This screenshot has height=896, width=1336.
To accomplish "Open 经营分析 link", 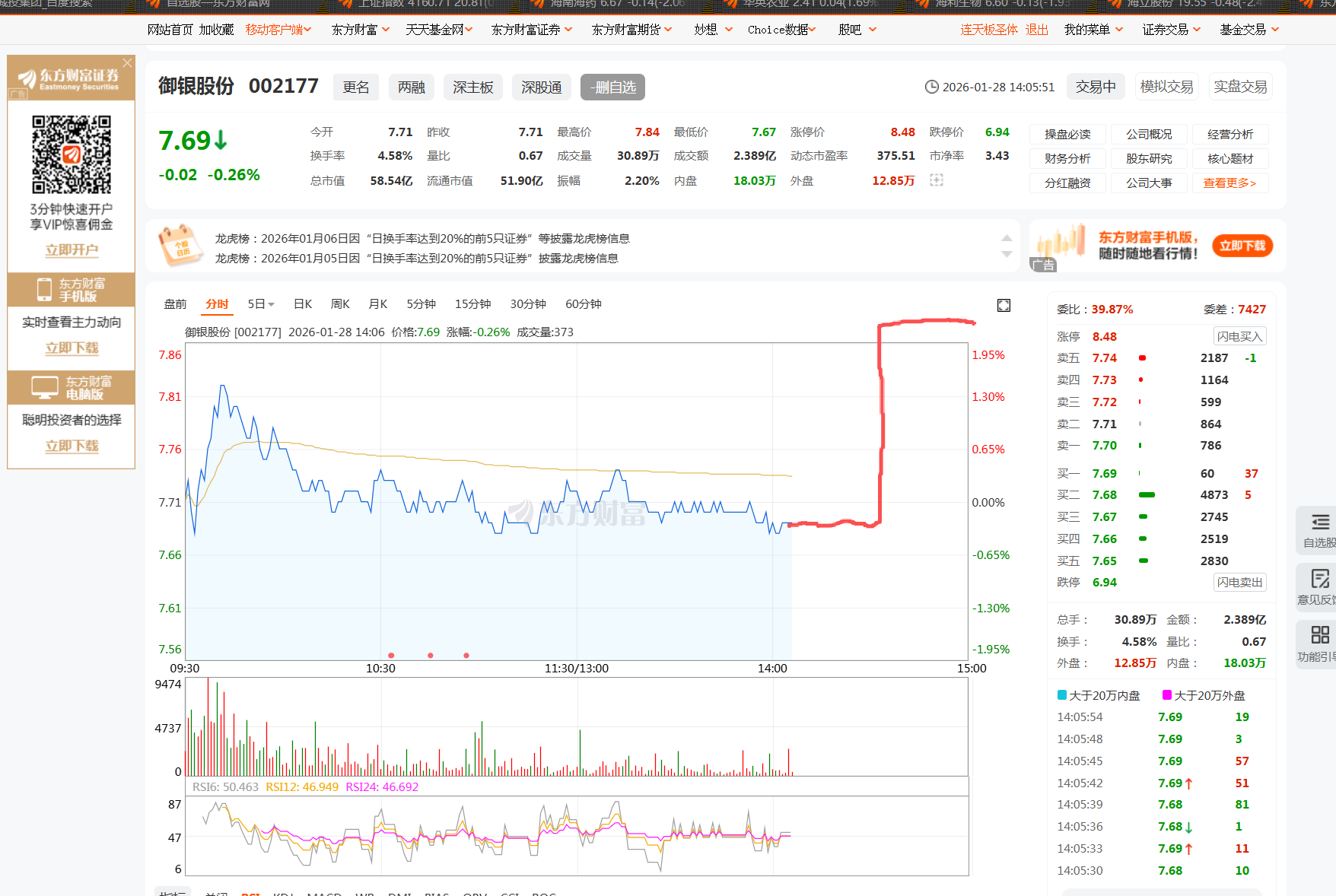I will coord(1230,135).
